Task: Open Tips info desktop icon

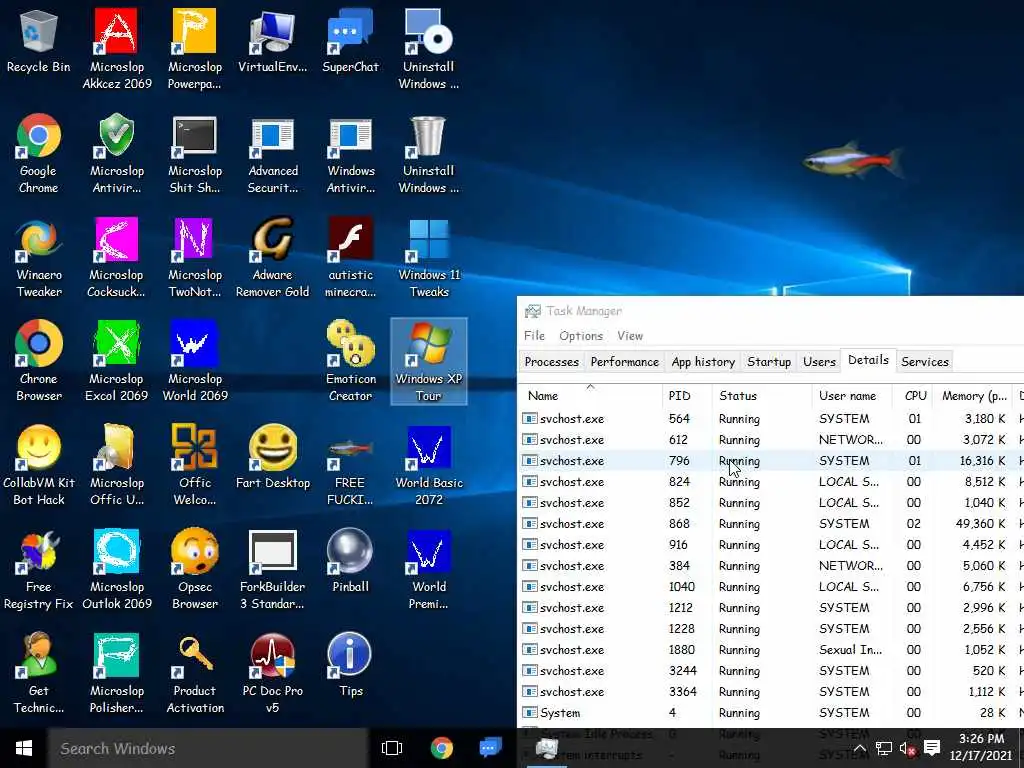Action: tap(351, 665)
